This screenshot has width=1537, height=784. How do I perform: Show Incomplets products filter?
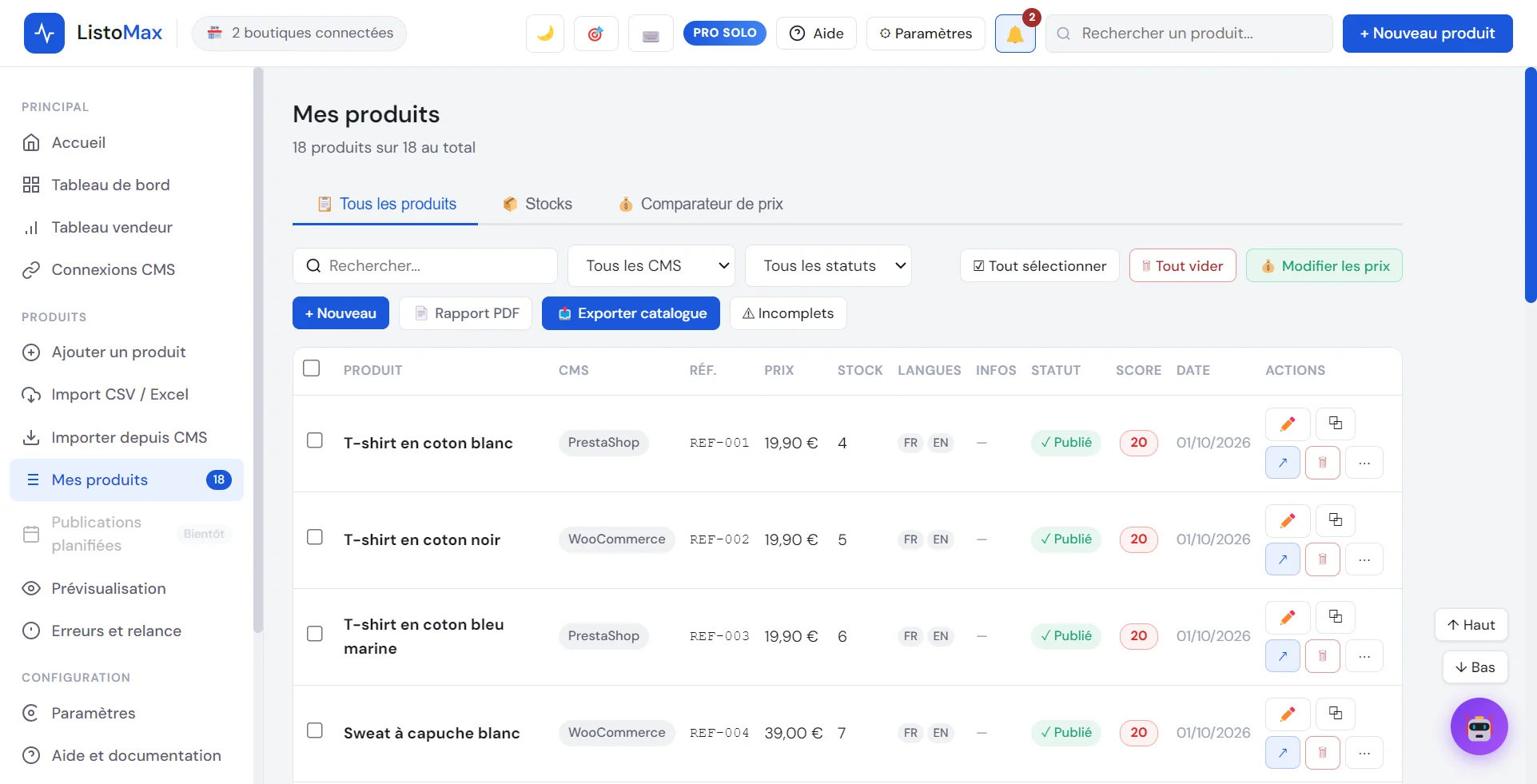(788, 313)
